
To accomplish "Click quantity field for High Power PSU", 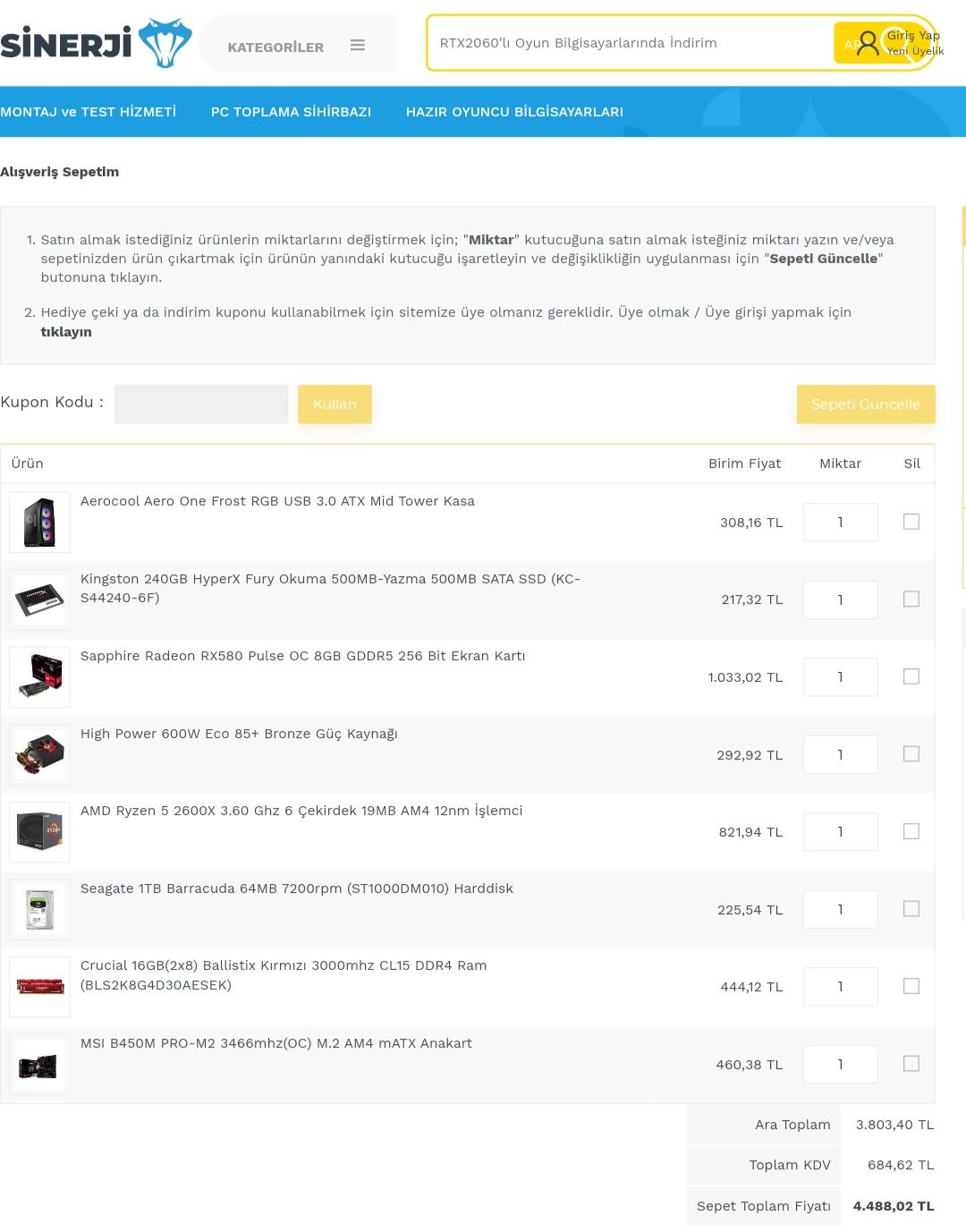I will 841,755.
